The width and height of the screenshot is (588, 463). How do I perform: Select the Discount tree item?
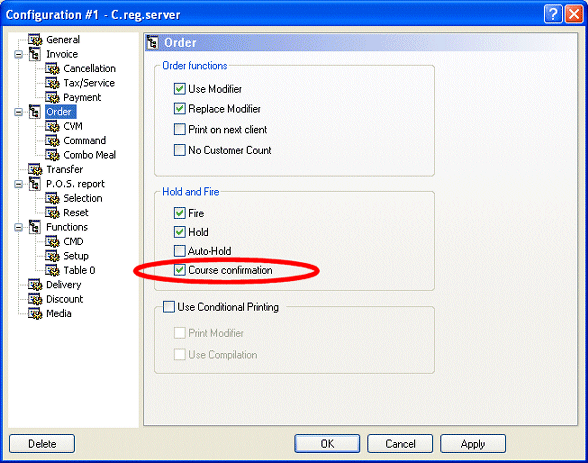64,299
